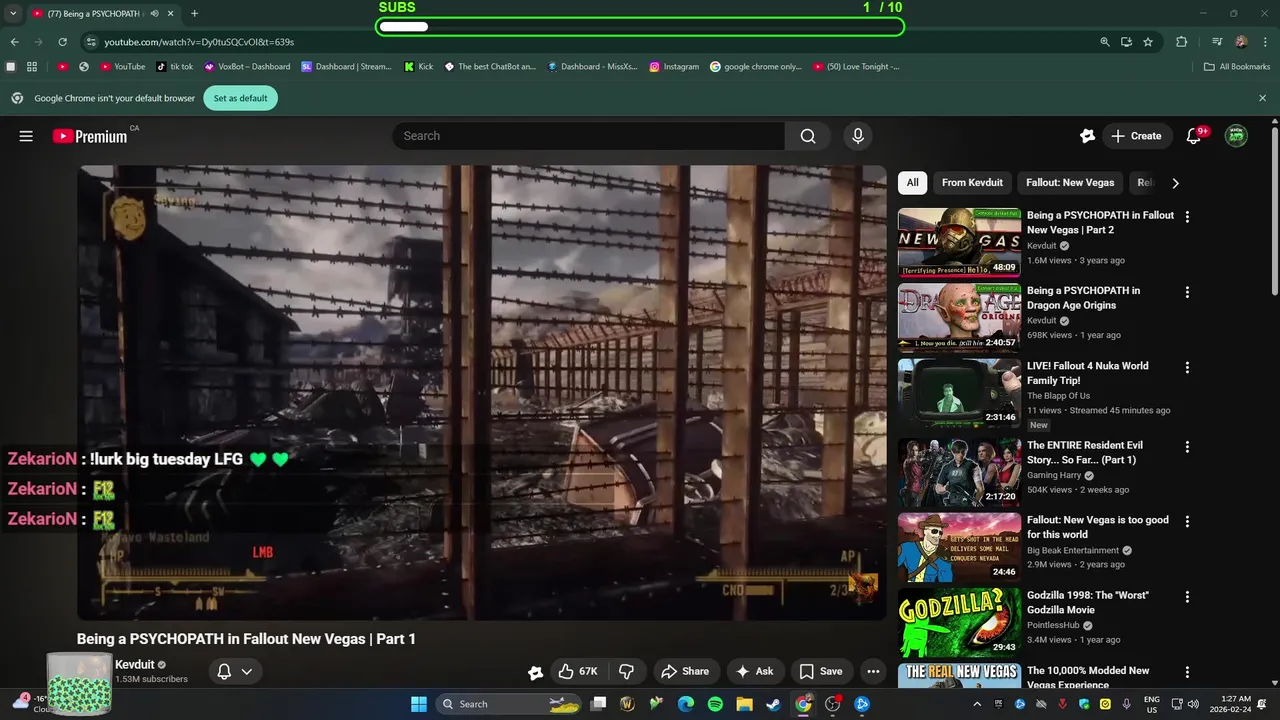This screenshot has width=1280, height=720.
Task: Share the video
Action: (x=685, y=671)
